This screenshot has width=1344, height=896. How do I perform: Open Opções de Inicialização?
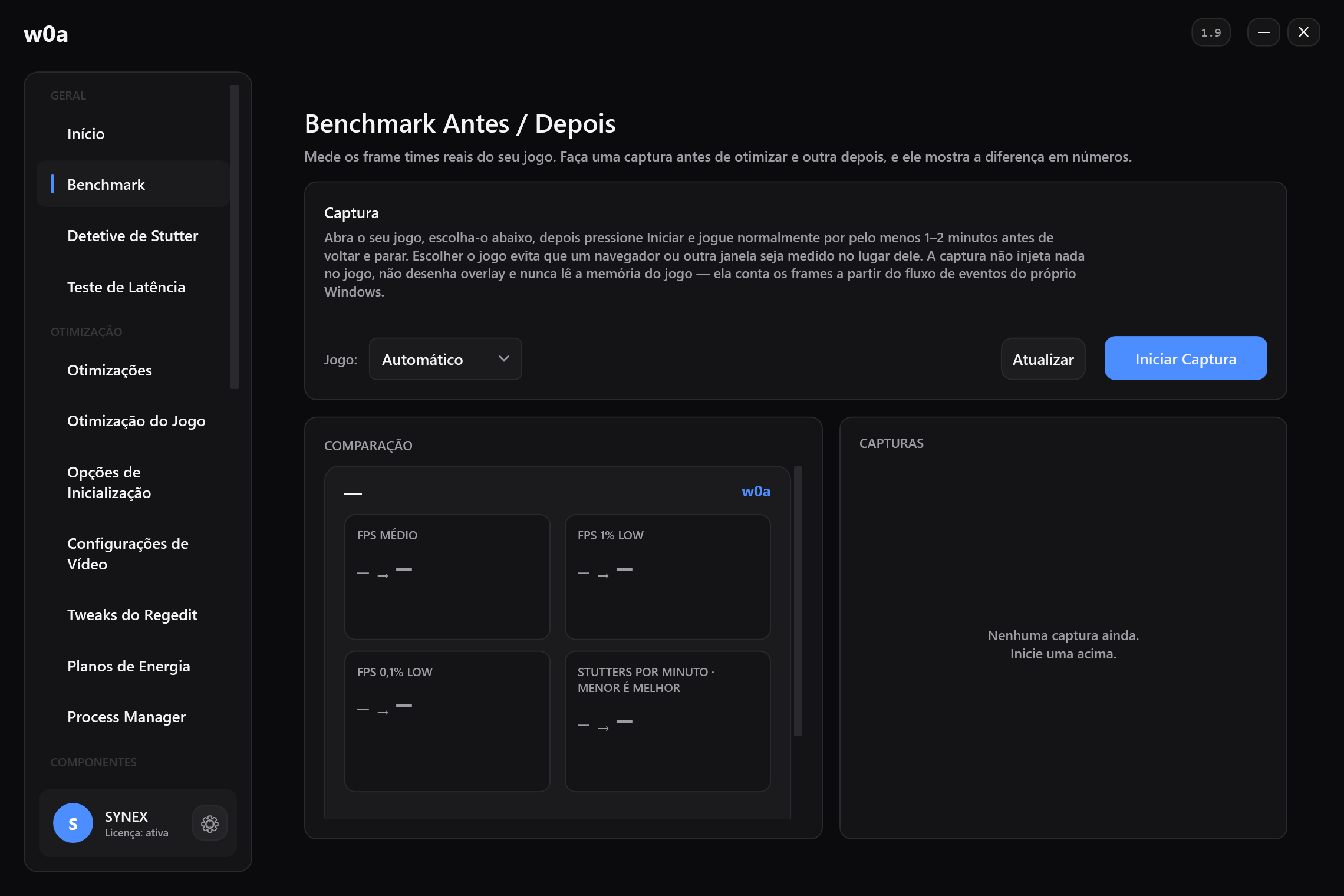[133, 482]
